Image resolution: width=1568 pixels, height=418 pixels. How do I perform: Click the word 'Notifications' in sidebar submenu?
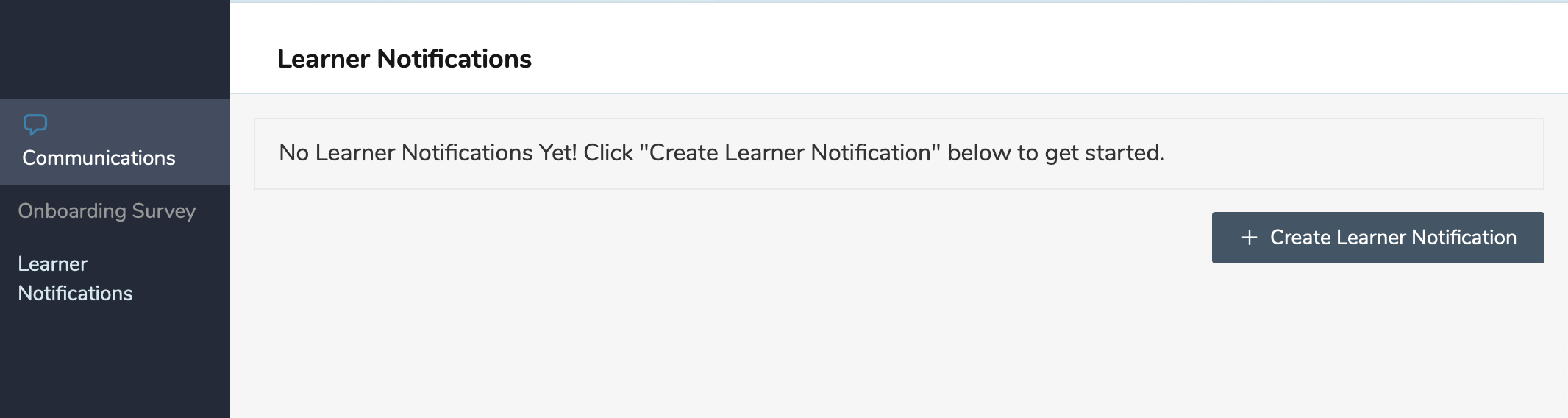[75, 294]
